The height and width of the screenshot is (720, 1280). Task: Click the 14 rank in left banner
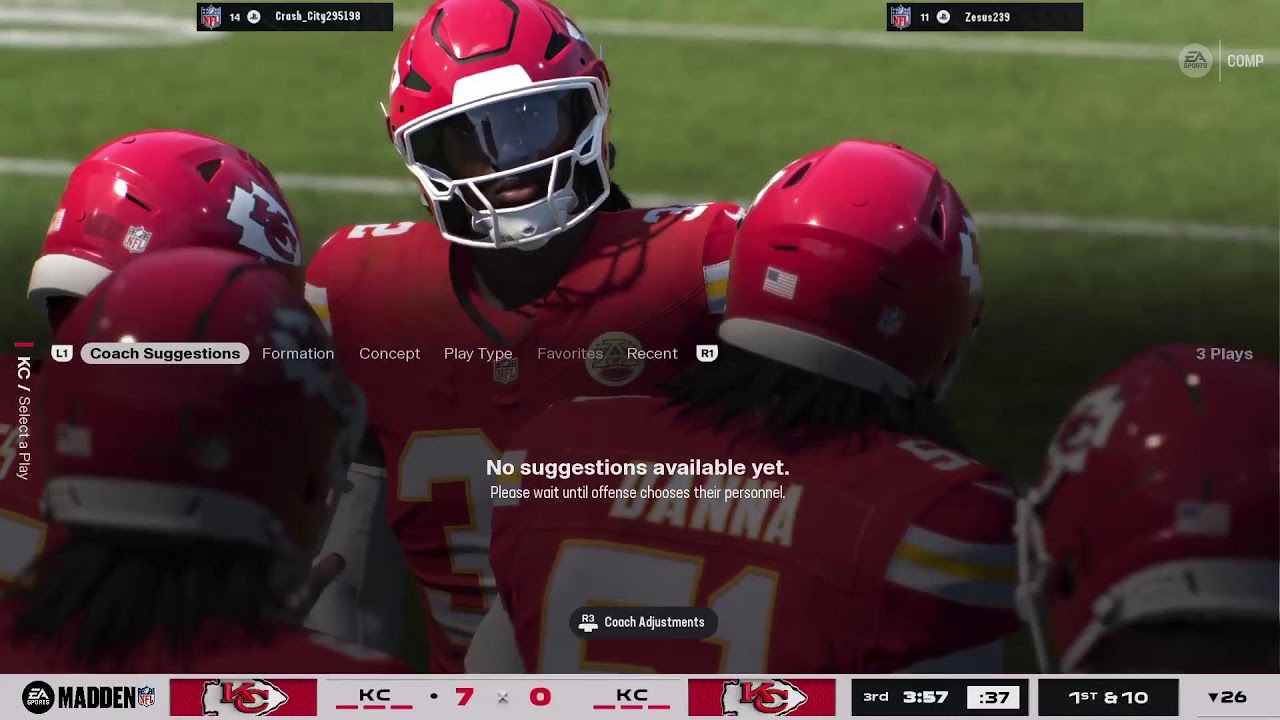pos(235,17)
